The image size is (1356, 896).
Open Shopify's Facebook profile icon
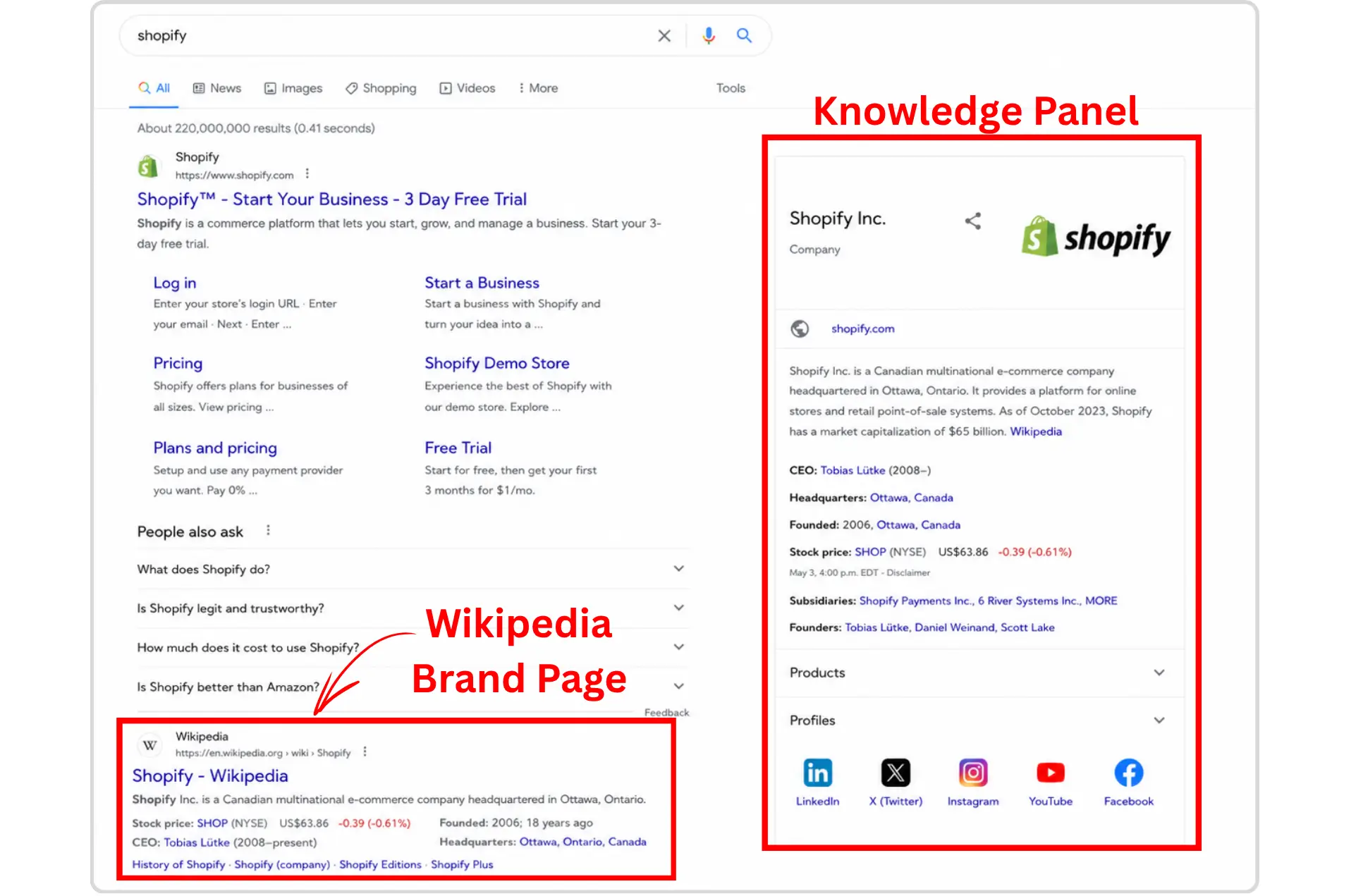[x=1128, y=773]
